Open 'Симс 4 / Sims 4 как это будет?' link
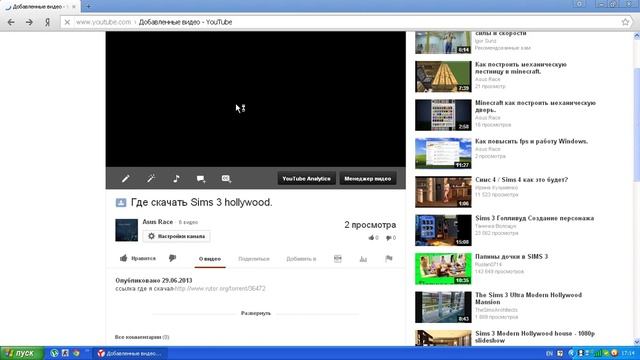640x360 pixels. pos(521,180)
